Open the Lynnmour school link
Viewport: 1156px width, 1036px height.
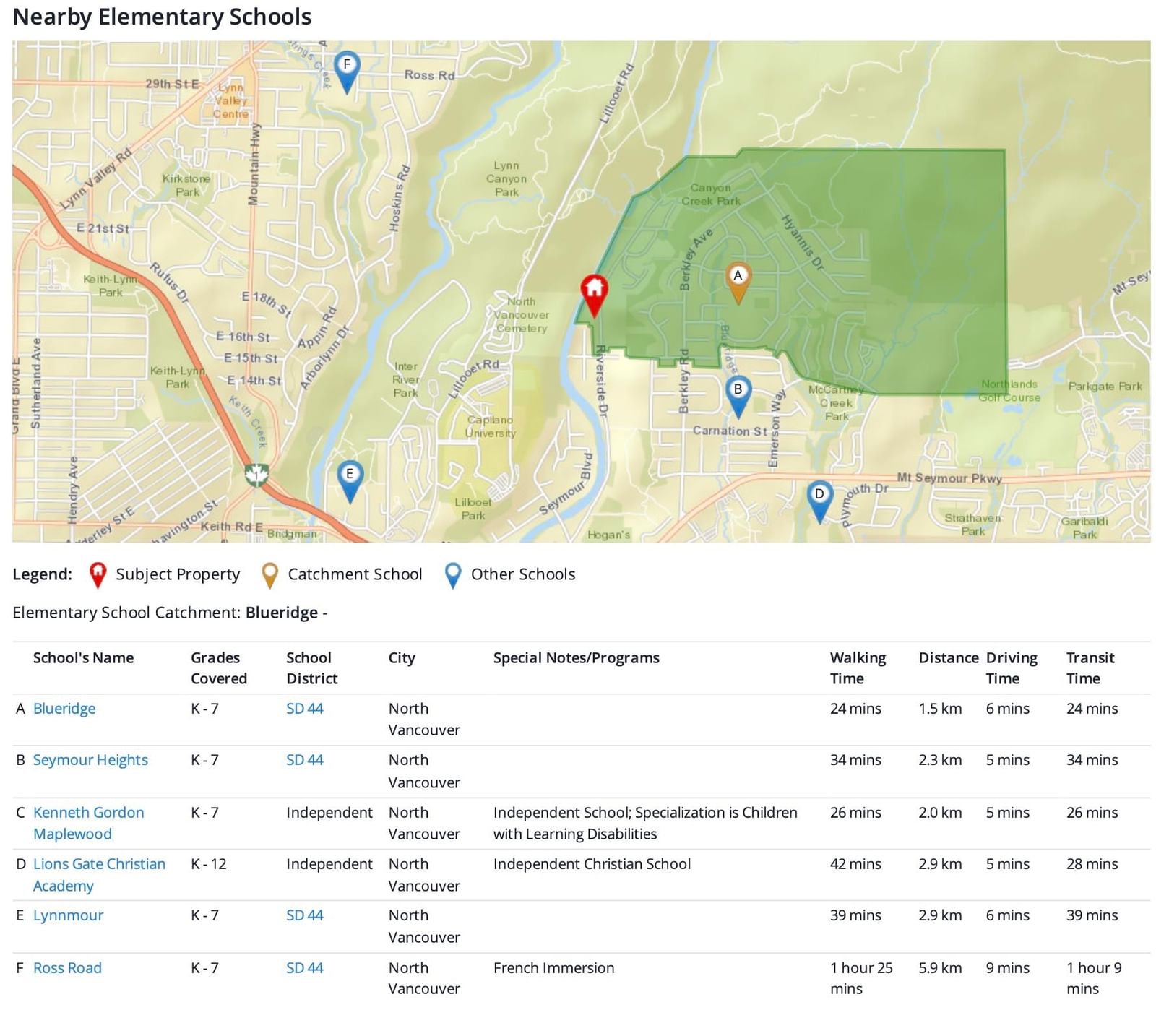point(68,915)
